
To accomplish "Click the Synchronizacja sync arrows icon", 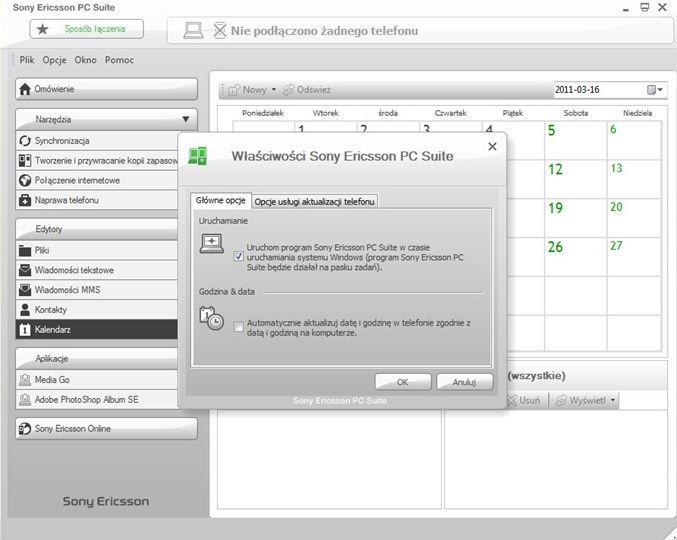I will [25, 141].
